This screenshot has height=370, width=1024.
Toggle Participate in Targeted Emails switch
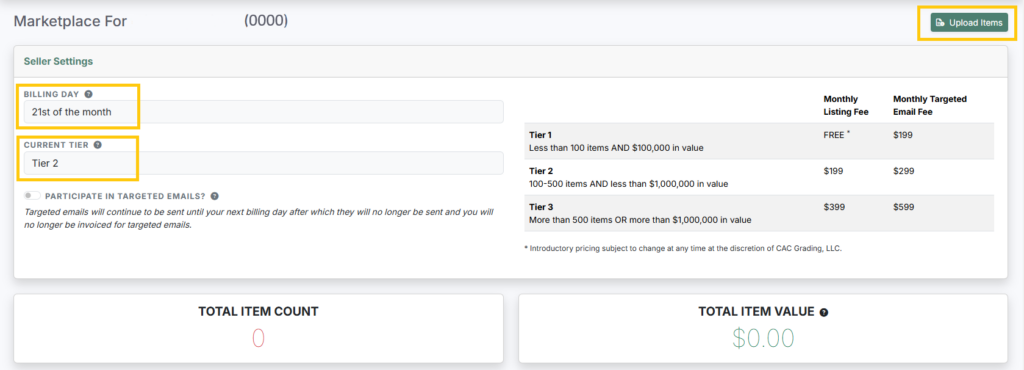pos(32,196)
